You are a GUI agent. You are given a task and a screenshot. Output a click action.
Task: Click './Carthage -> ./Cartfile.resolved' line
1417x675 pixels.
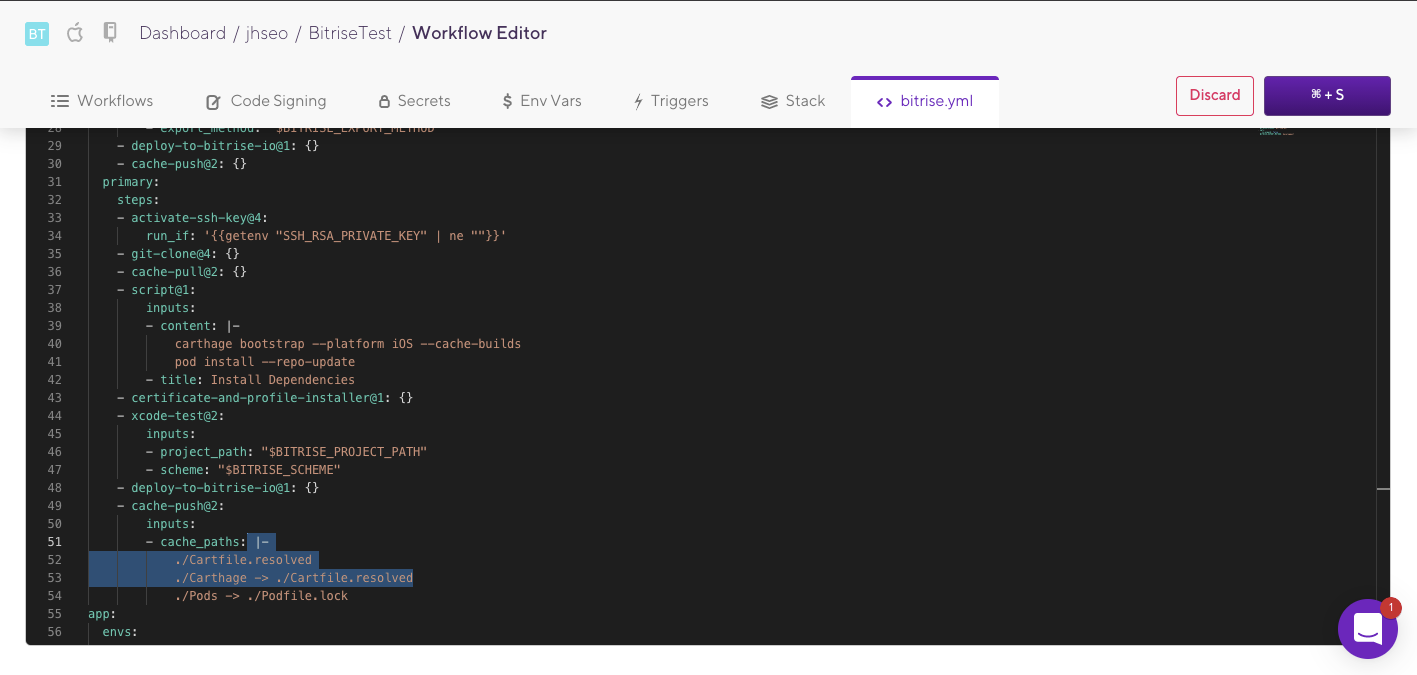click(294, 578)
